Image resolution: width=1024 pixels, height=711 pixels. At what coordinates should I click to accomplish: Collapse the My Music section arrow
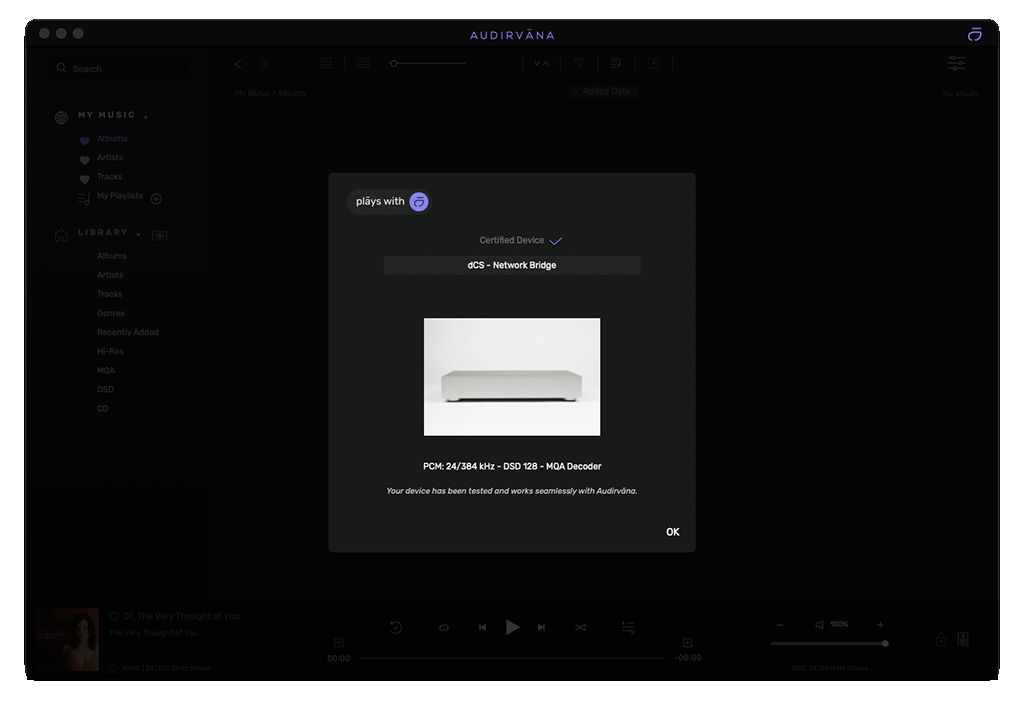[146, 117]
